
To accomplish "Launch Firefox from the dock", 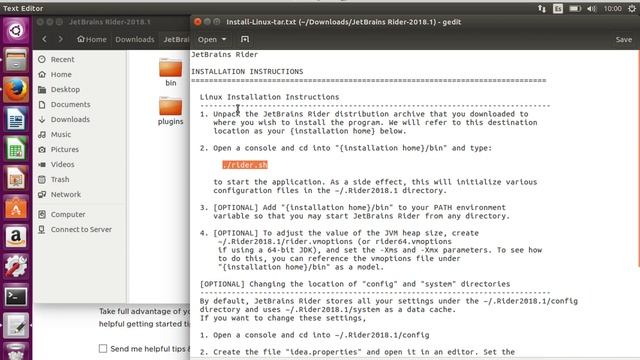I will tap(16, 90).
